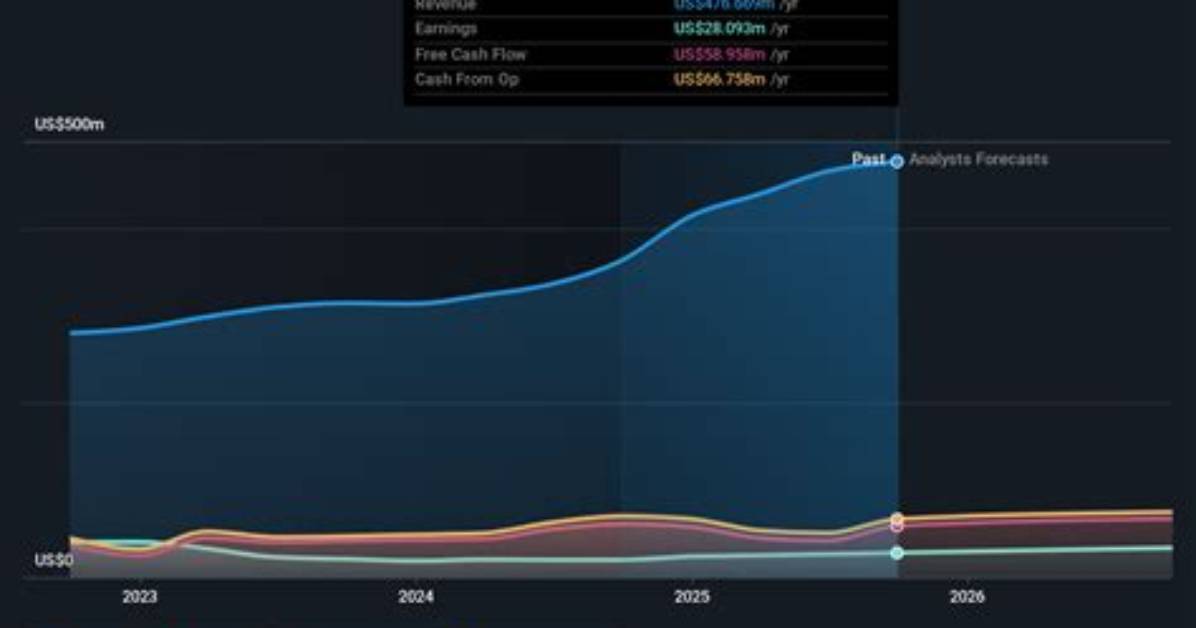The height and width of the screenshot is (628, 1196).
Task: Click the US$66.758m cash from op value
Action: (x=719, y=79)
